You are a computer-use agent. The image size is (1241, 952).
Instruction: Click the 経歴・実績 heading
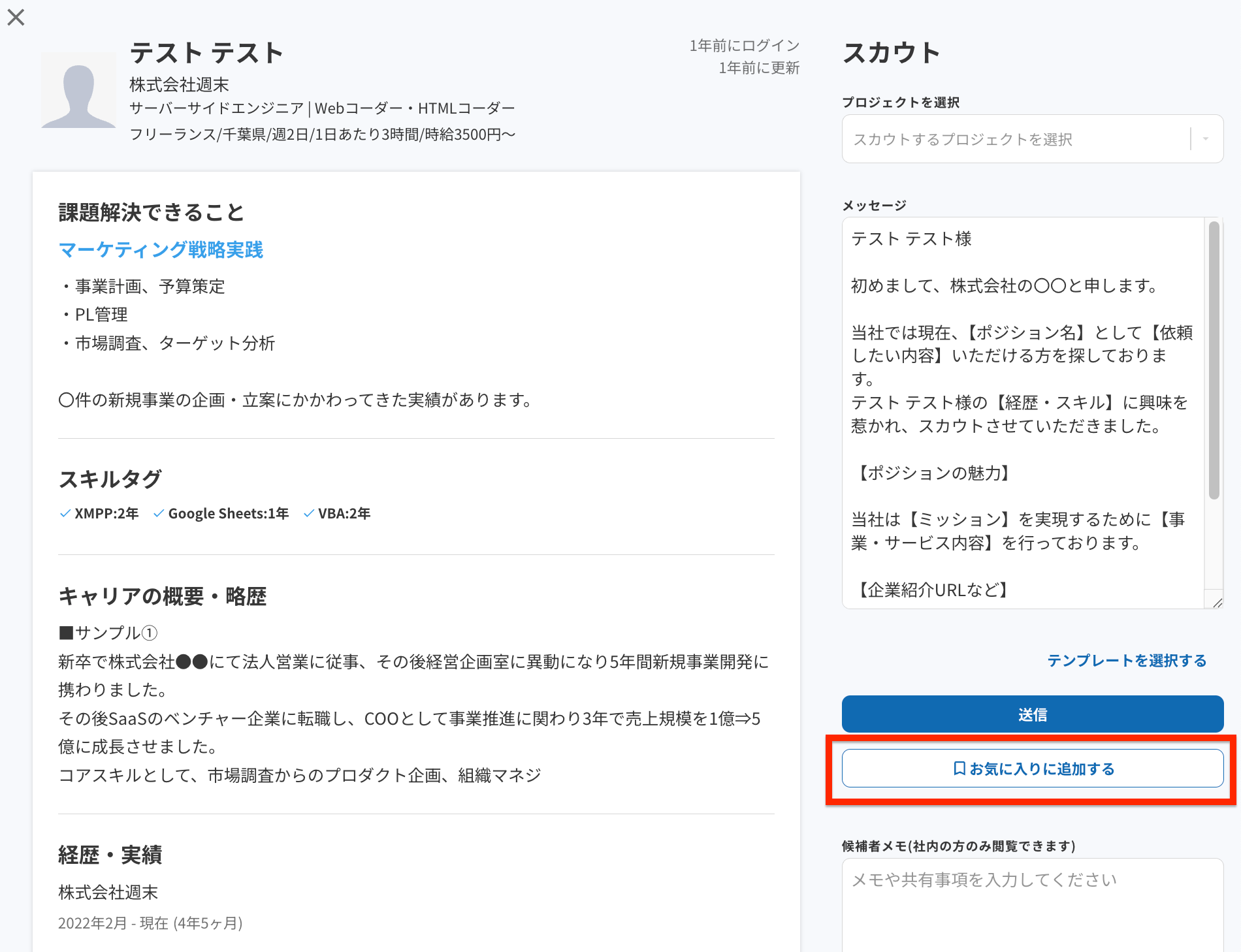click(x=110, y=855)
